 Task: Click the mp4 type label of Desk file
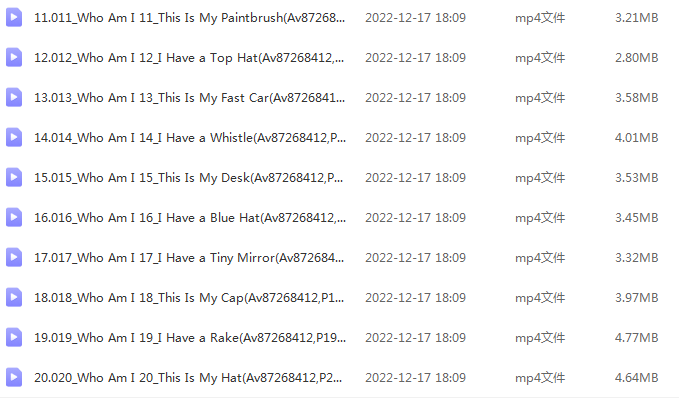(540, 177)
